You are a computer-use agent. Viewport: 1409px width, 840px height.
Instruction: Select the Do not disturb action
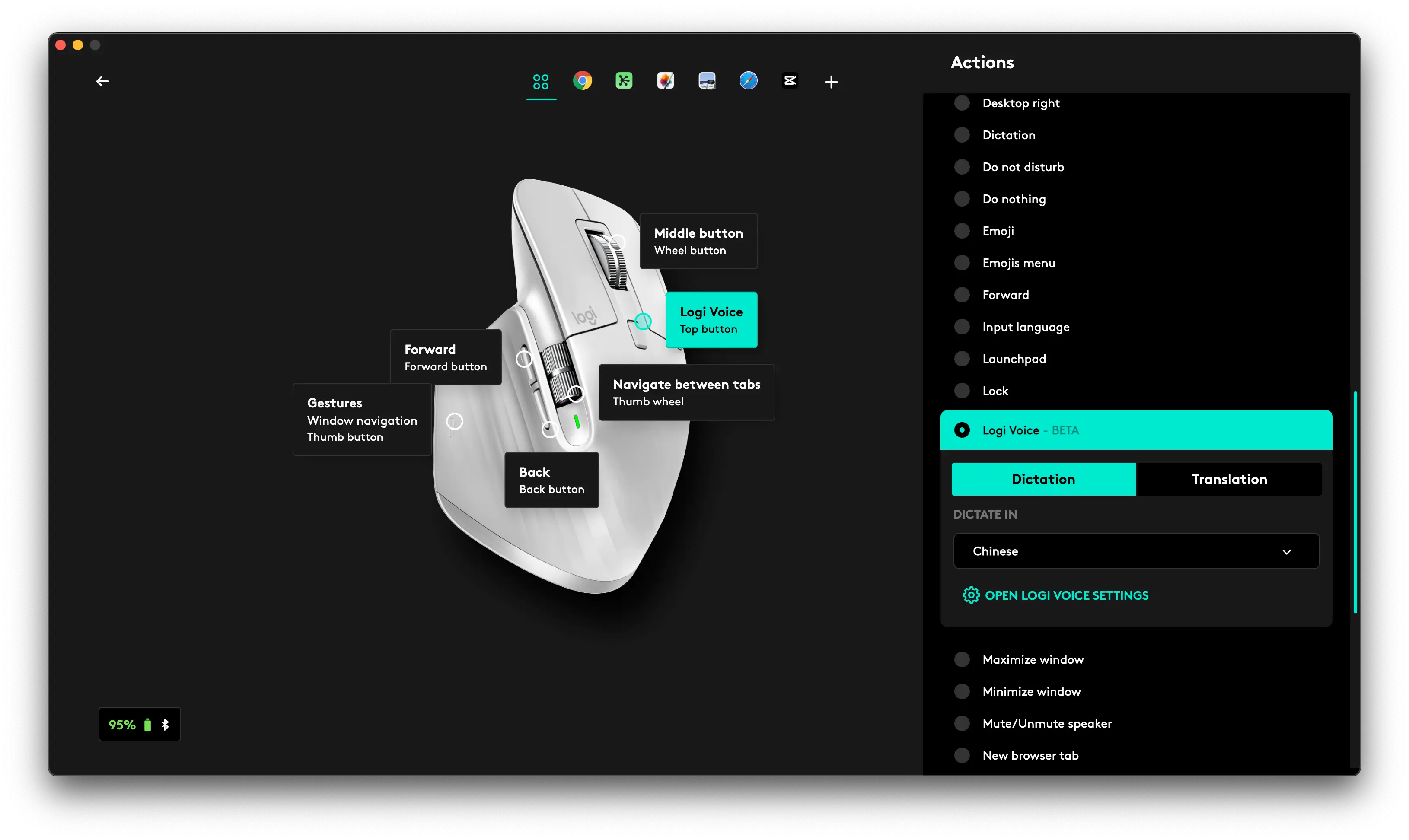(1009, 167)
